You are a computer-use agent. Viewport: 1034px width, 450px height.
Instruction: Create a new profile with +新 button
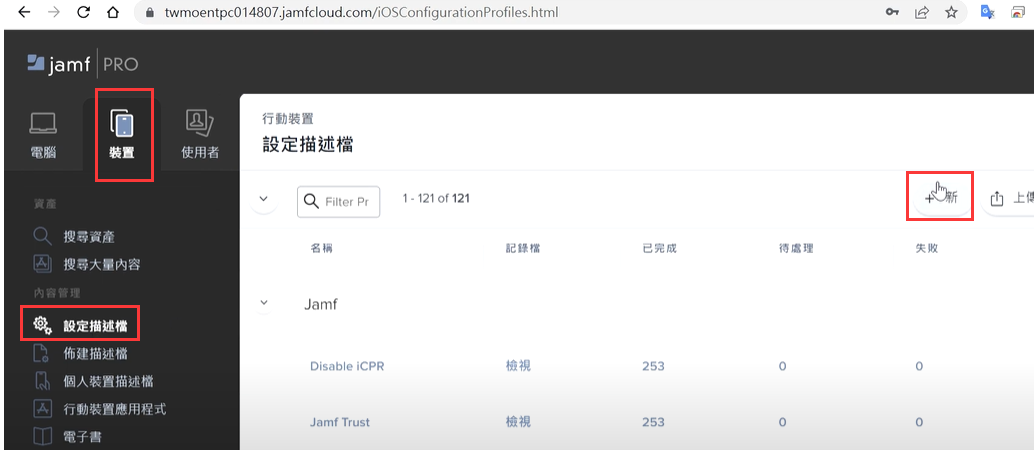click(x=940, y=197)
